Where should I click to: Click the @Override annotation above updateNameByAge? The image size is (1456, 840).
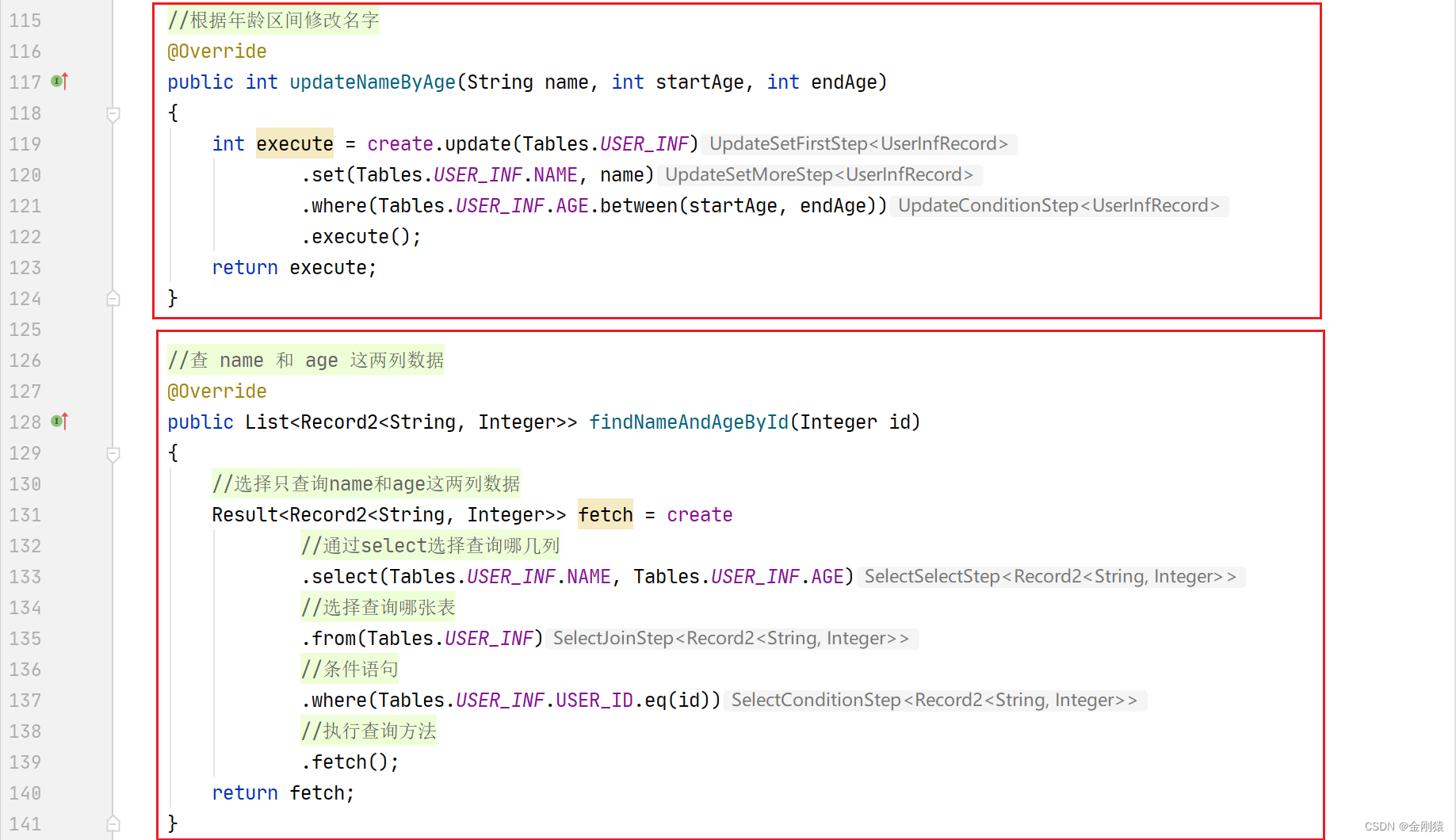click(x=216, y=51)
